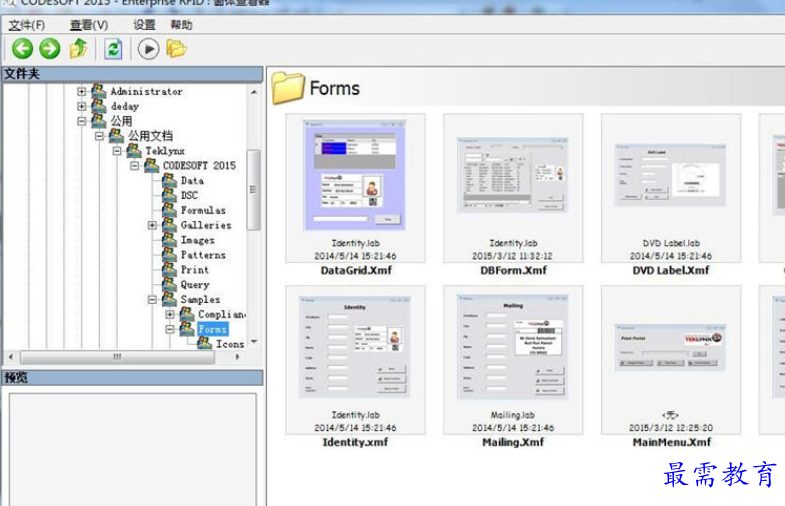Viewport: 785px width, 506px height.
Task: Select the Print folder
Action: (x=195, y=270)
